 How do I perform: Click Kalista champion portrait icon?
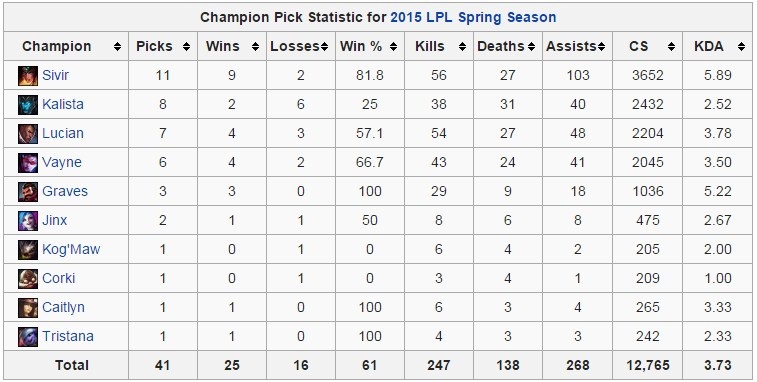pos(28,105)
